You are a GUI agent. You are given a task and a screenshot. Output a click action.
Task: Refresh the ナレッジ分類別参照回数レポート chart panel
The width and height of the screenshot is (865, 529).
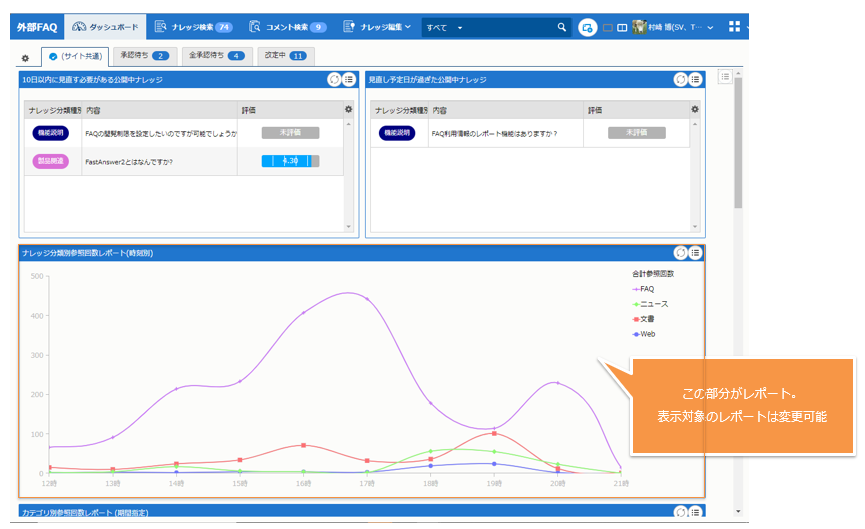click(x=681, y=253)
